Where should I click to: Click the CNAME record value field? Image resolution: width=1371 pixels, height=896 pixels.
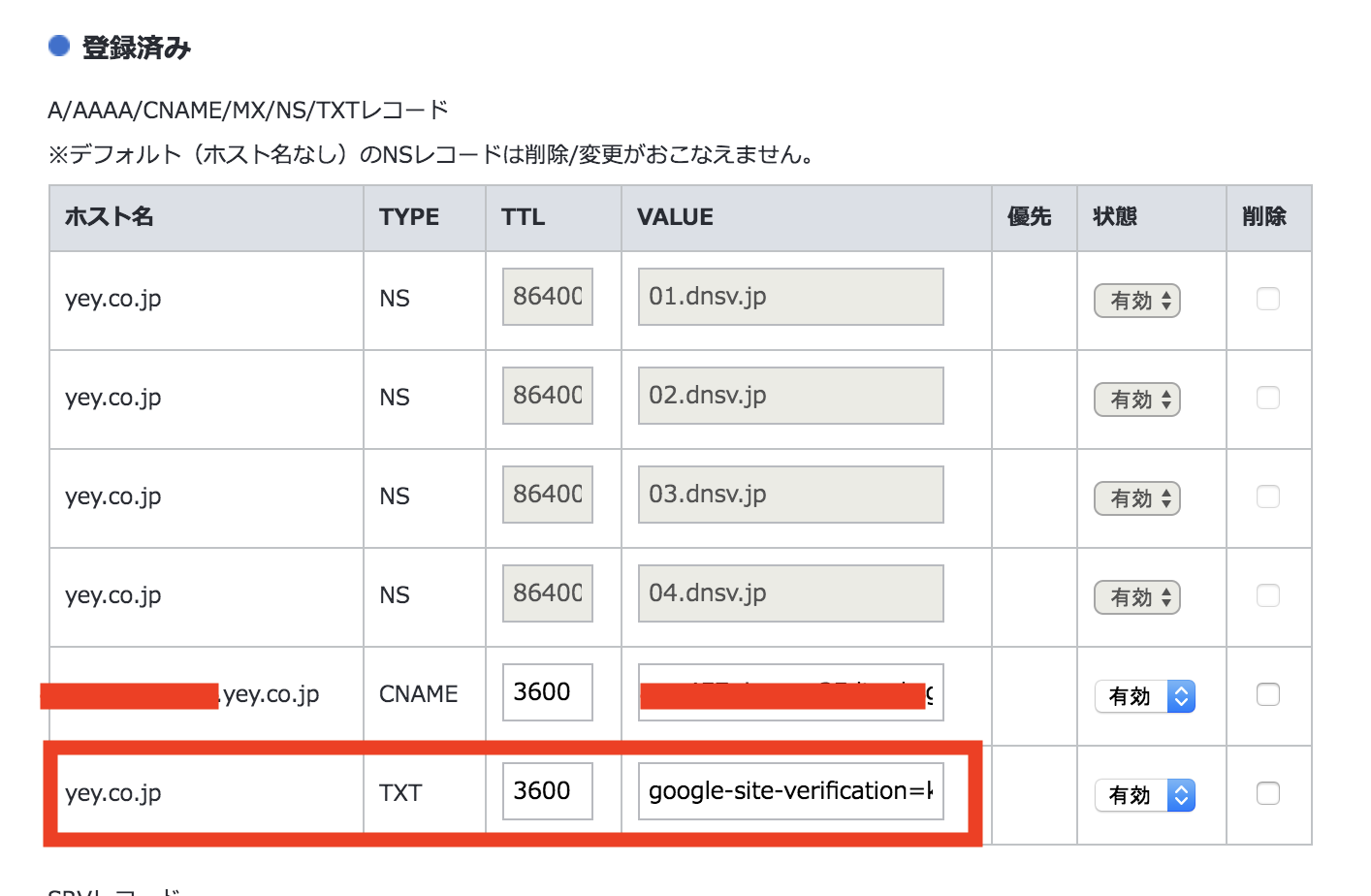pyautogui.click(x=790, y=692)
